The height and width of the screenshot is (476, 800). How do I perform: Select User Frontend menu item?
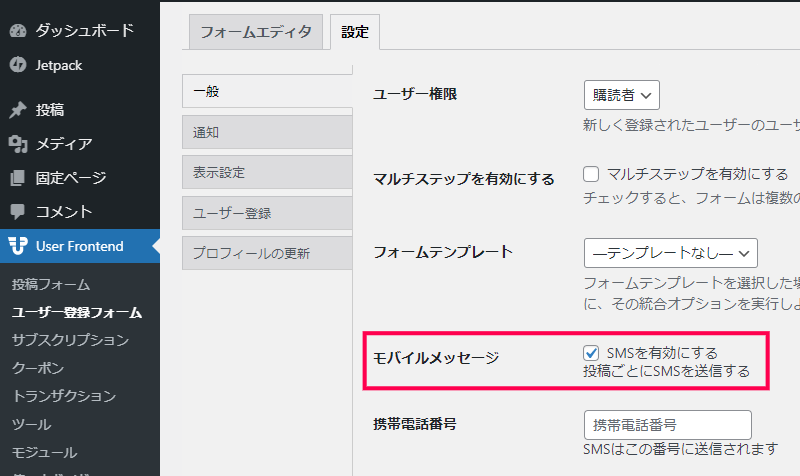pos(80,246)
